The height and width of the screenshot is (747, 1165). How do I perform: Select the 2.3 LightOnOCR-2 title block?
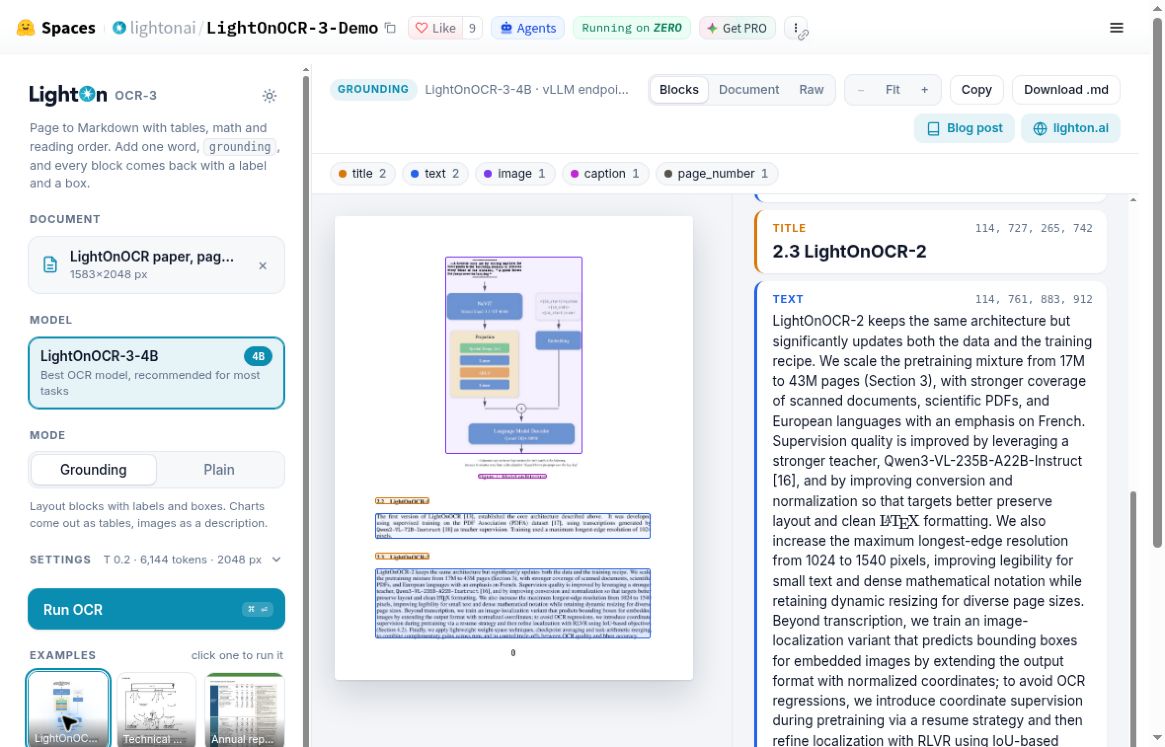point(930,242)
